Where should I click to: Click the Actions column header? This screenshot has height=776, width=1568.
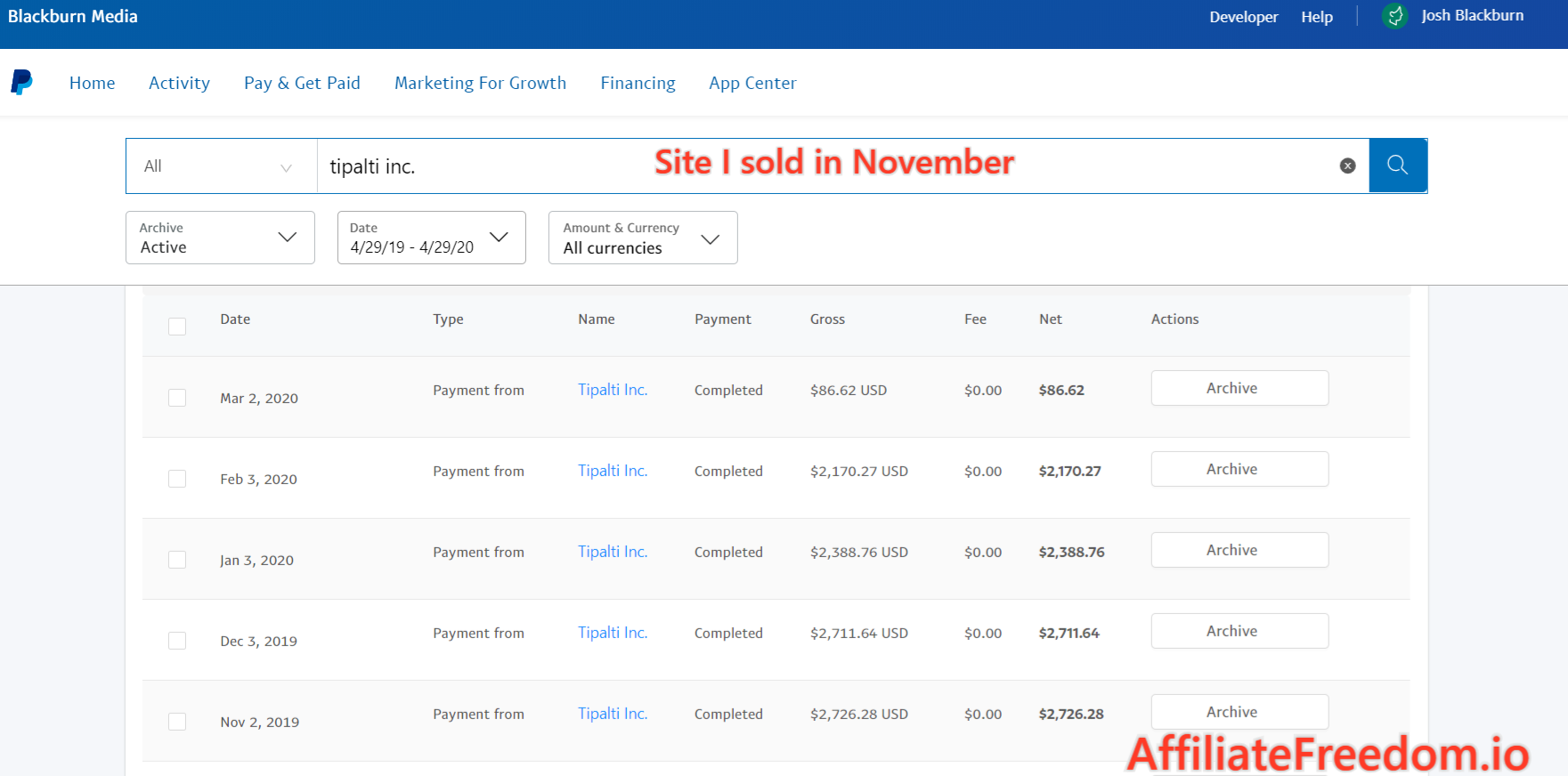(x=1175, y=319)
